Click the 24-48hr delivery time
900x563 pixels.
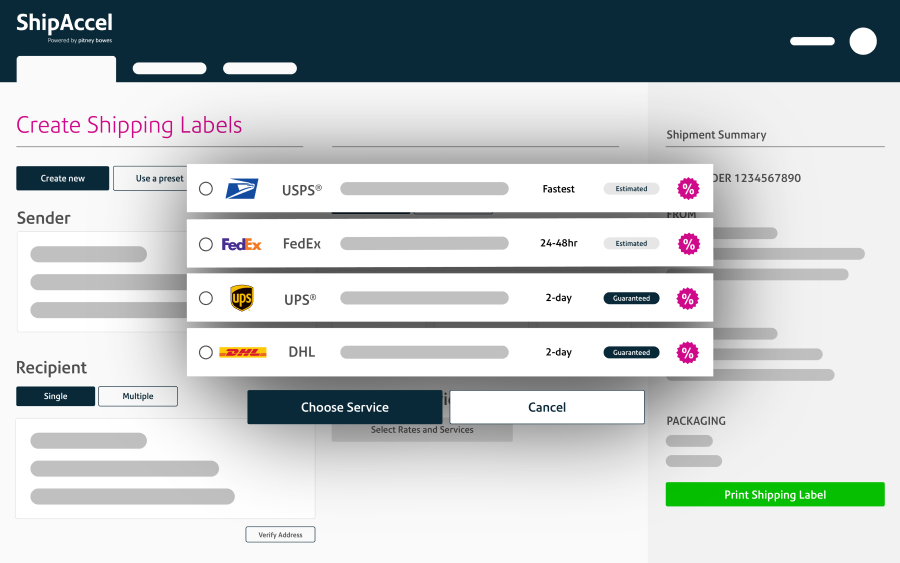[x=558, y=243]
